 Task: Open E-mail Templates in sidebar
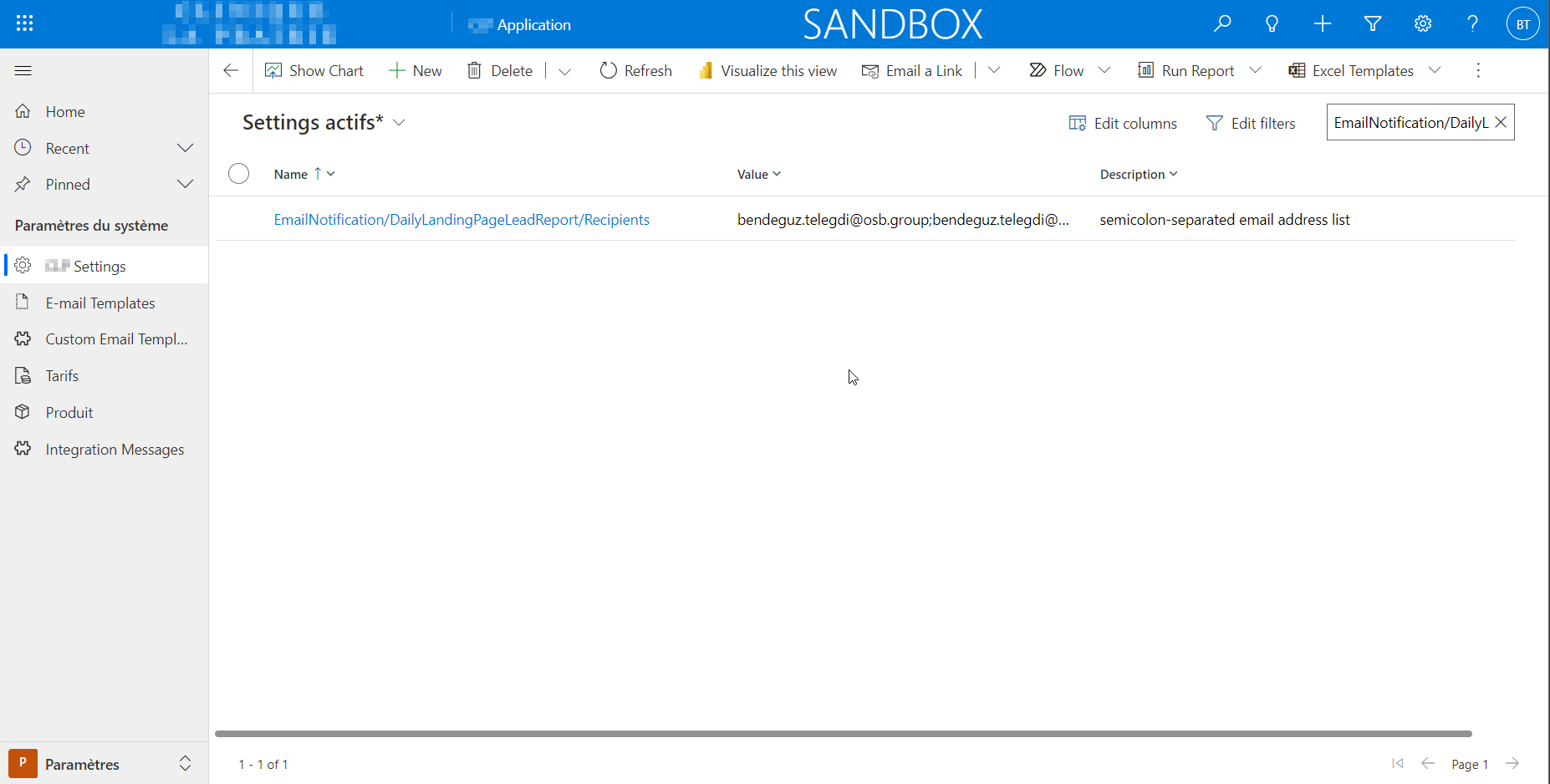[100, 303]
